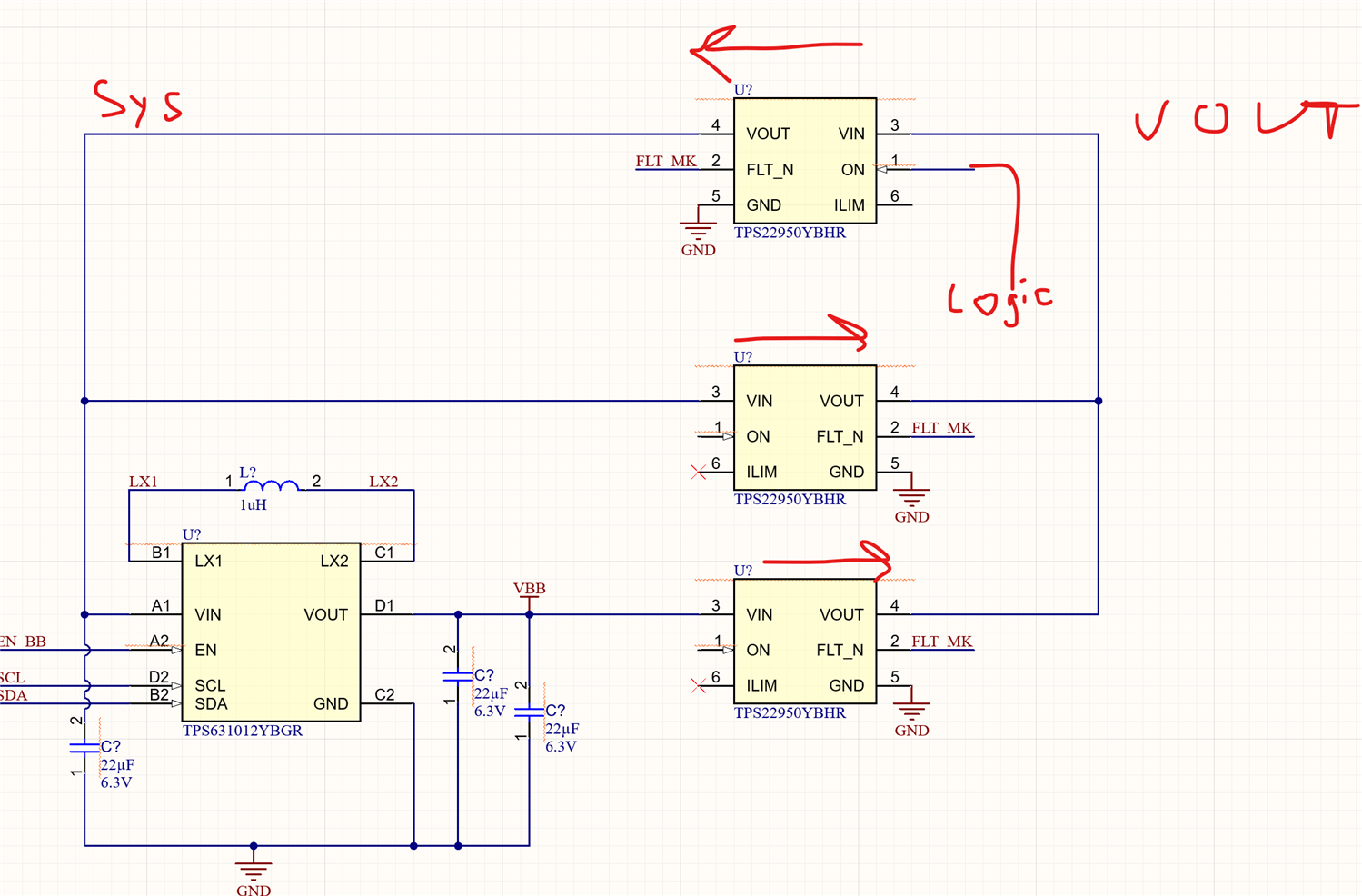Select GND symbol on the VBB-fed bottom load switch
Viewport: 1362px width, 896px height.
point(911,712)
